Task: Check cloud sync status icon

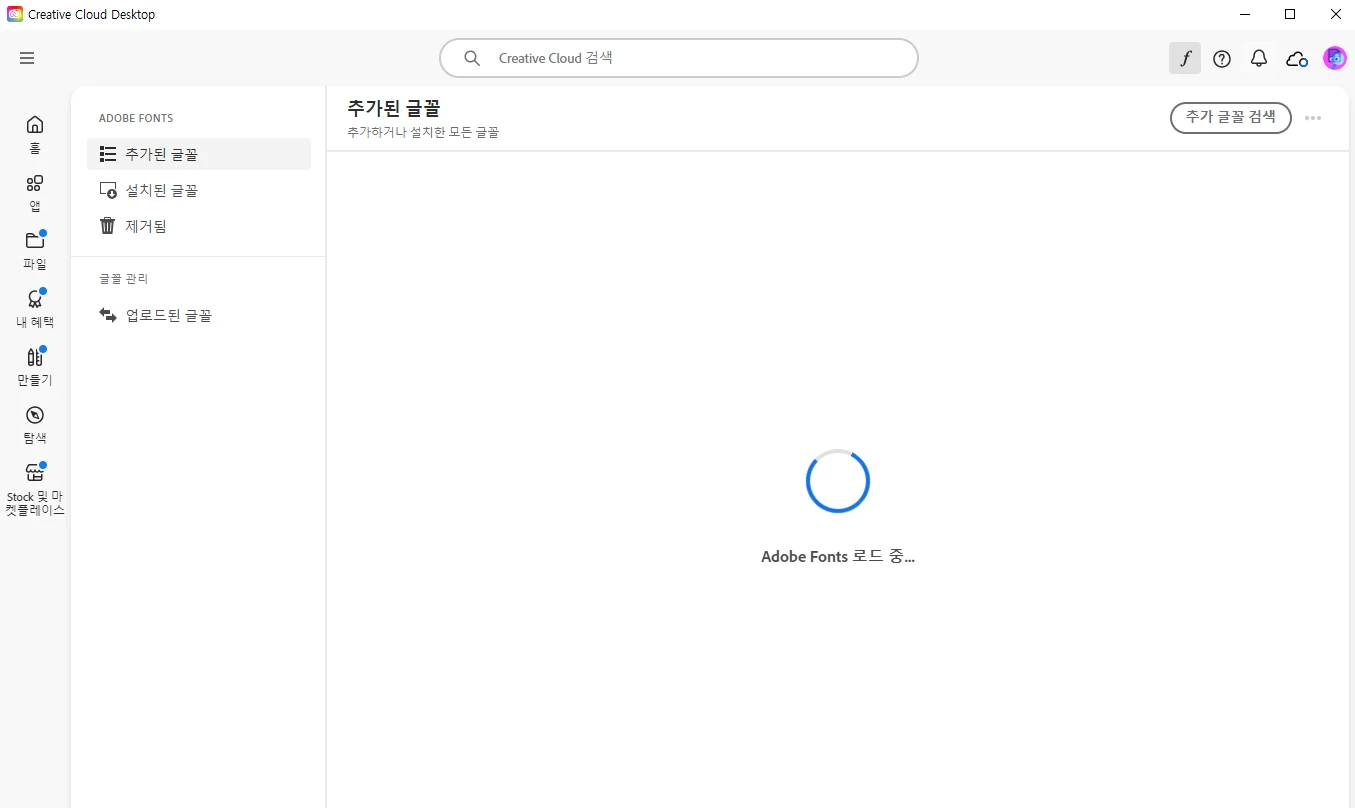Action: click(x=1297, y=59)
